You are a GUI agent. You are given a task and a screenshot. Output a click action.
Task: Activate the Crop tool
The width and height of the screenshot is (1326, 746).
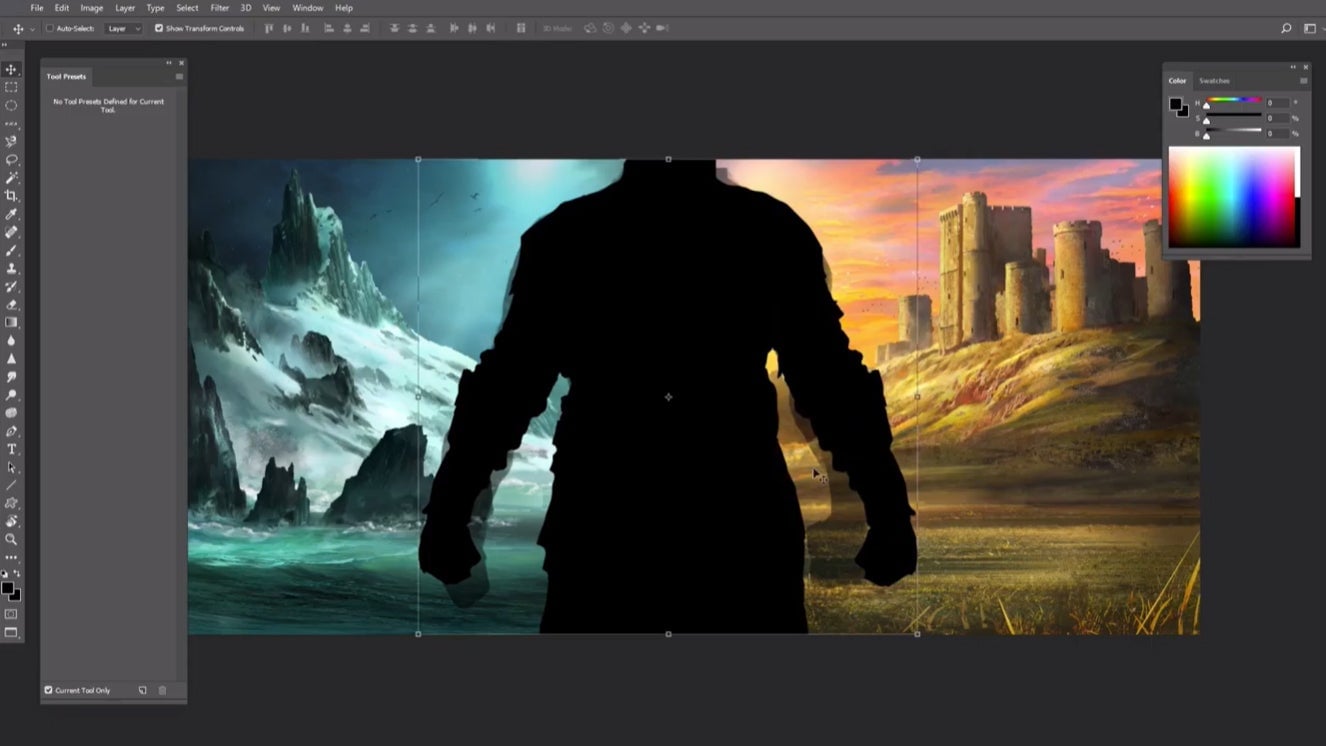(x=12, y=195)
